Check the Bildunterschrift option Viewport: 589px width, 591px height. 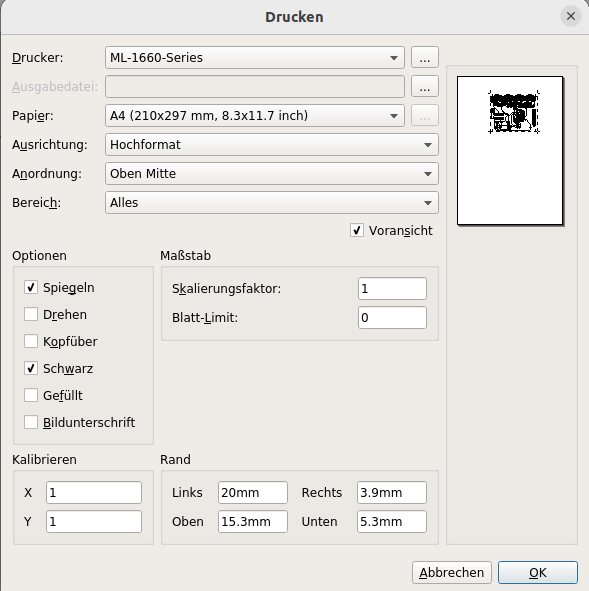coord(31,423)
